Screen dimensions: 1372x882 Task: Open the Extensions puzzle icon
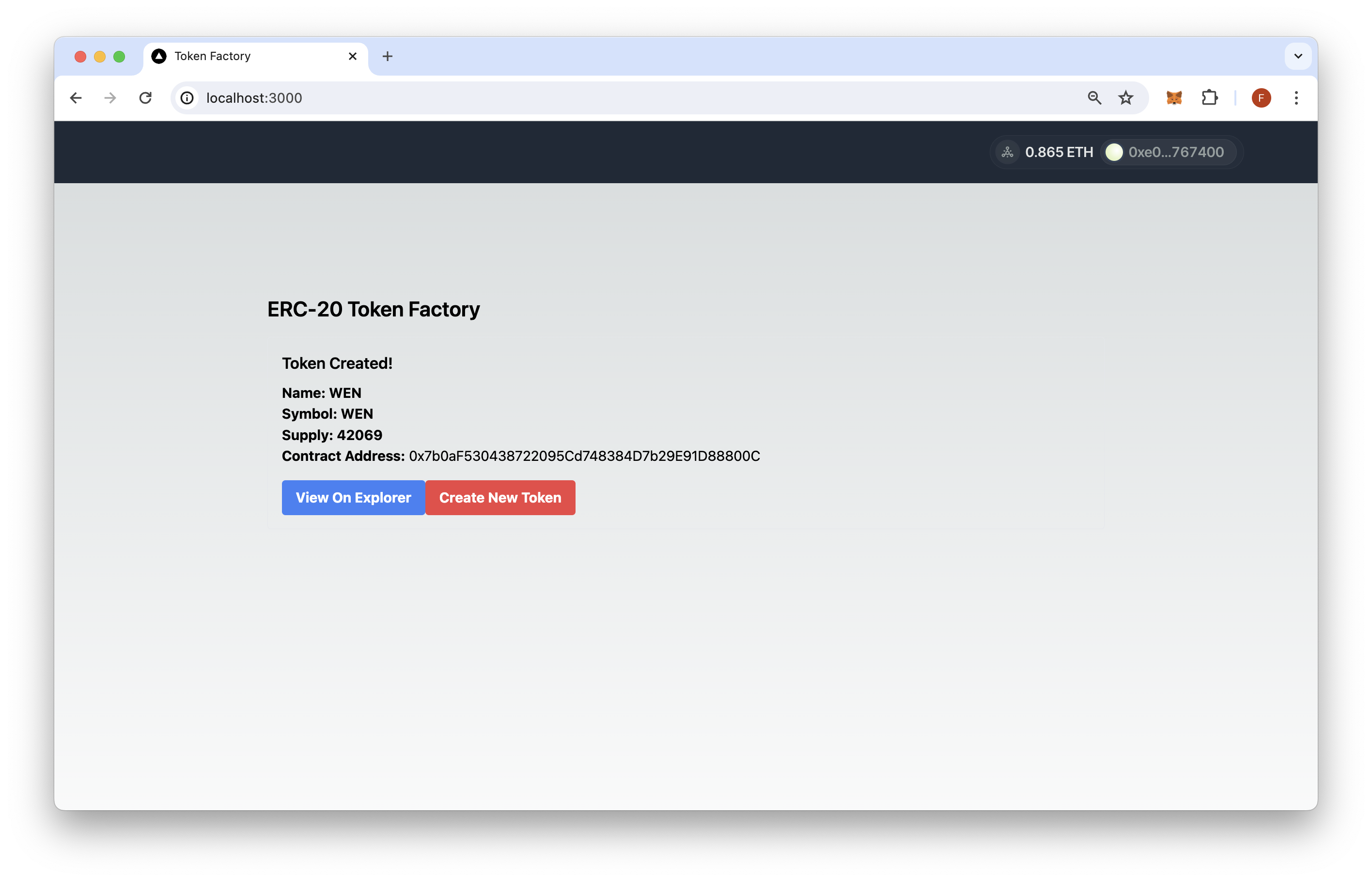pos(1209,98)
